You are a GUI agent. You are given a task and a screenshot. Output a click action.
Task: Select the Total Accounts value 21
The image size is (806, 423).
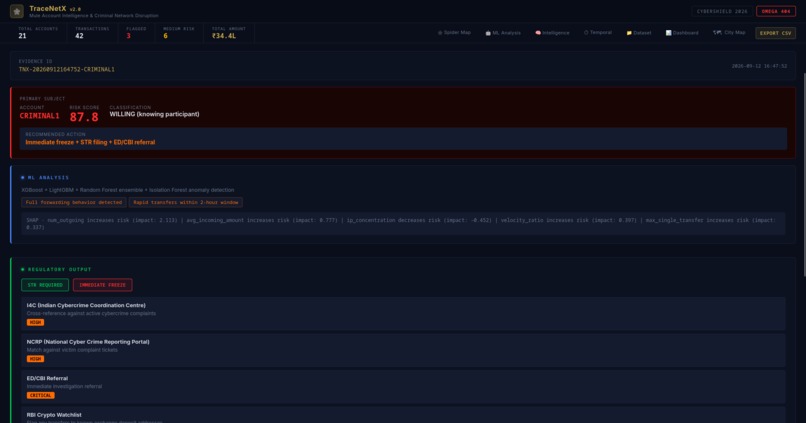[x=22, y=36]
